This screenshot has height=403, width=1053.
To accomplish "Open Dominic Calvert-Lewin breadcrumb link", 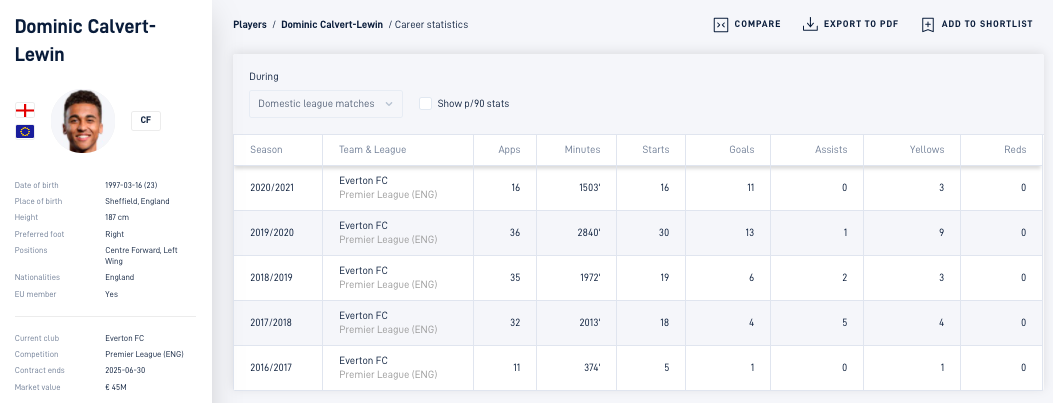I will tap(332, 25).
